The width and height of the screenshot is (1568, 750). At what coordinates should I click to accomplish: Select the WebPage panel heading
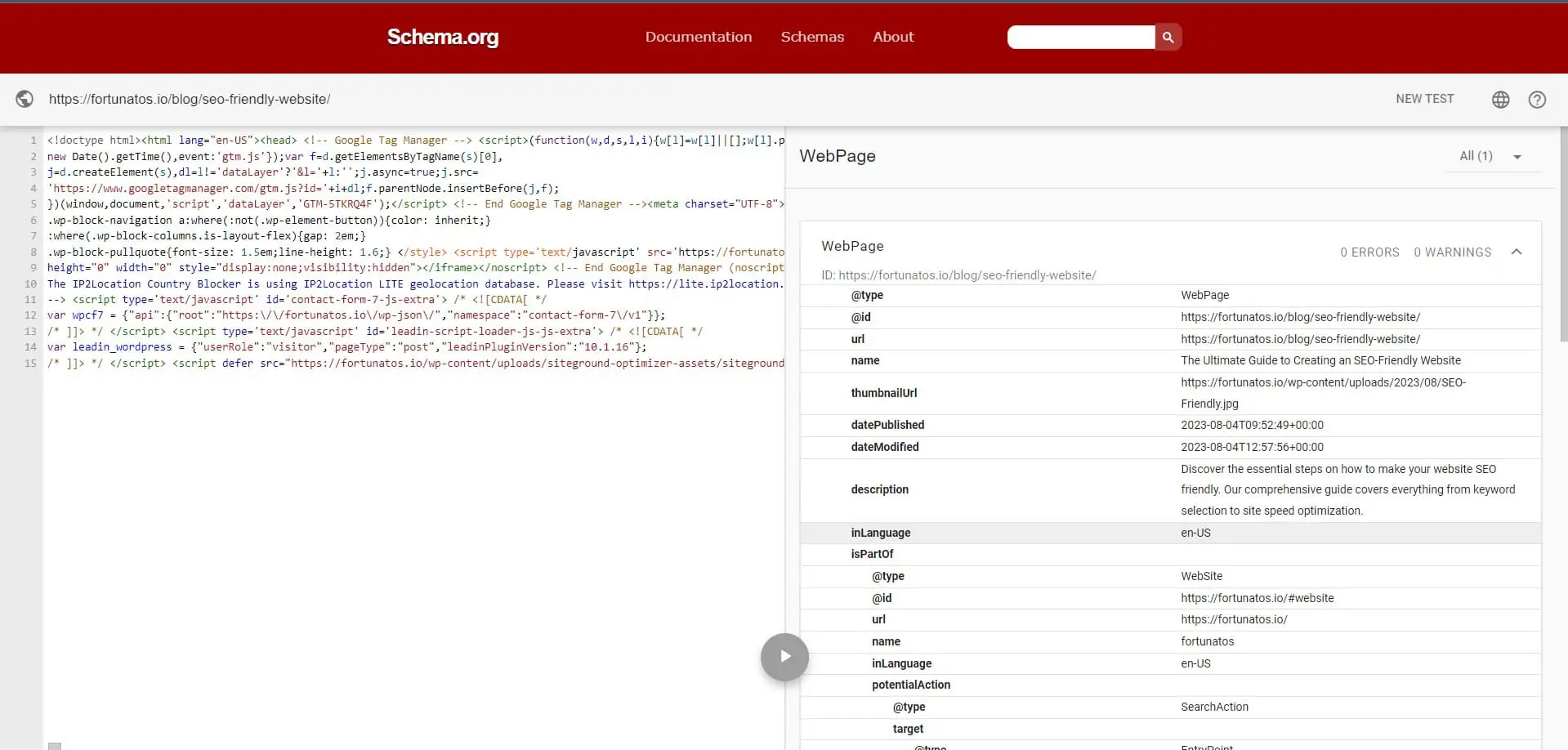pyautogui.click(x=838, y=156)
